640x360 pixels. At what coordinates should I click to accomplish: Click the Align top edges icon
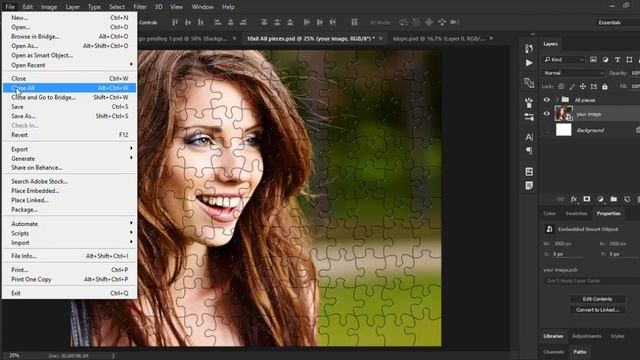click(175, 22)
